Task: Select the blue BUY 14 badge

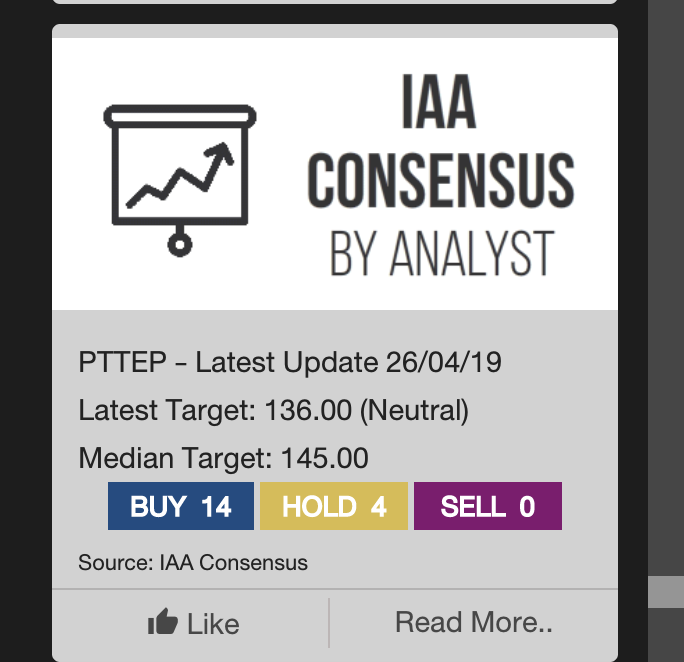Action: click(x=180, y=506)
